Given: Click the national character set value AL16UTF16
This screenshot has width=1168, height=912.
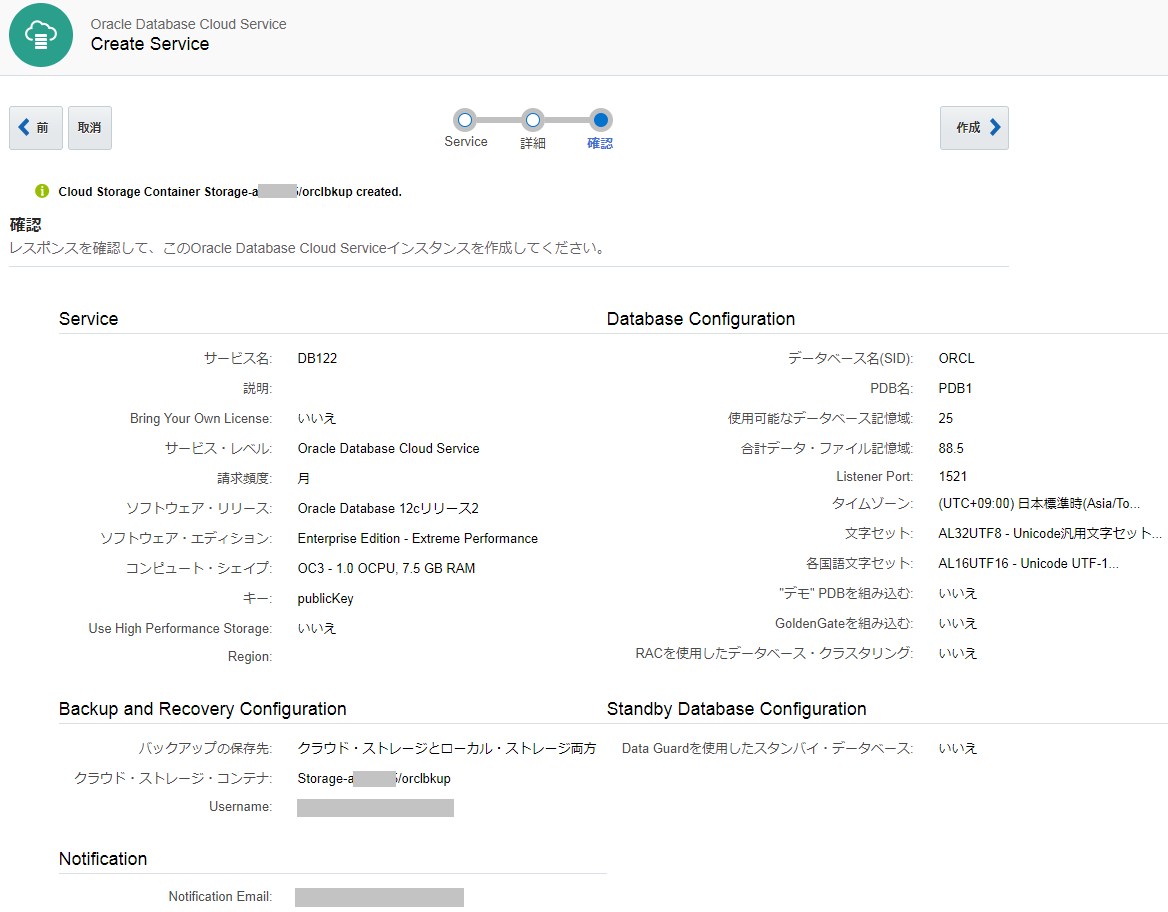Looking at the screenshot, I should pyautogui.click(x=1028, y=563).
